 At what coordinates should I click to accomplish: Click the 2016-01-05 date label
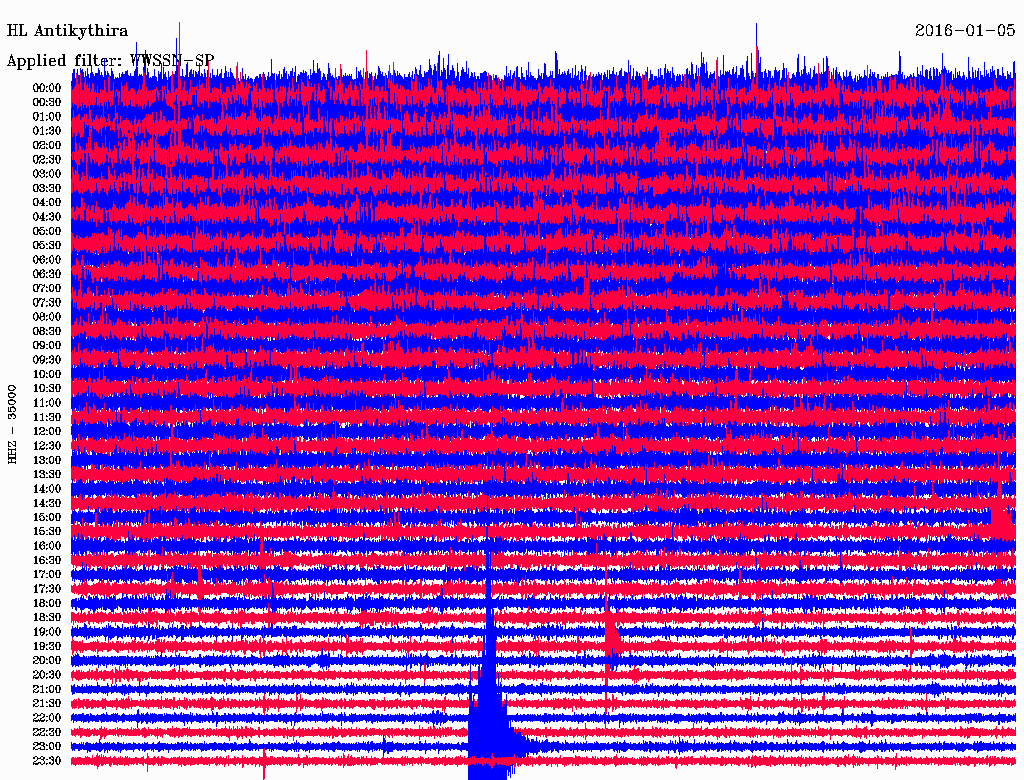click(x=965, y=31)
